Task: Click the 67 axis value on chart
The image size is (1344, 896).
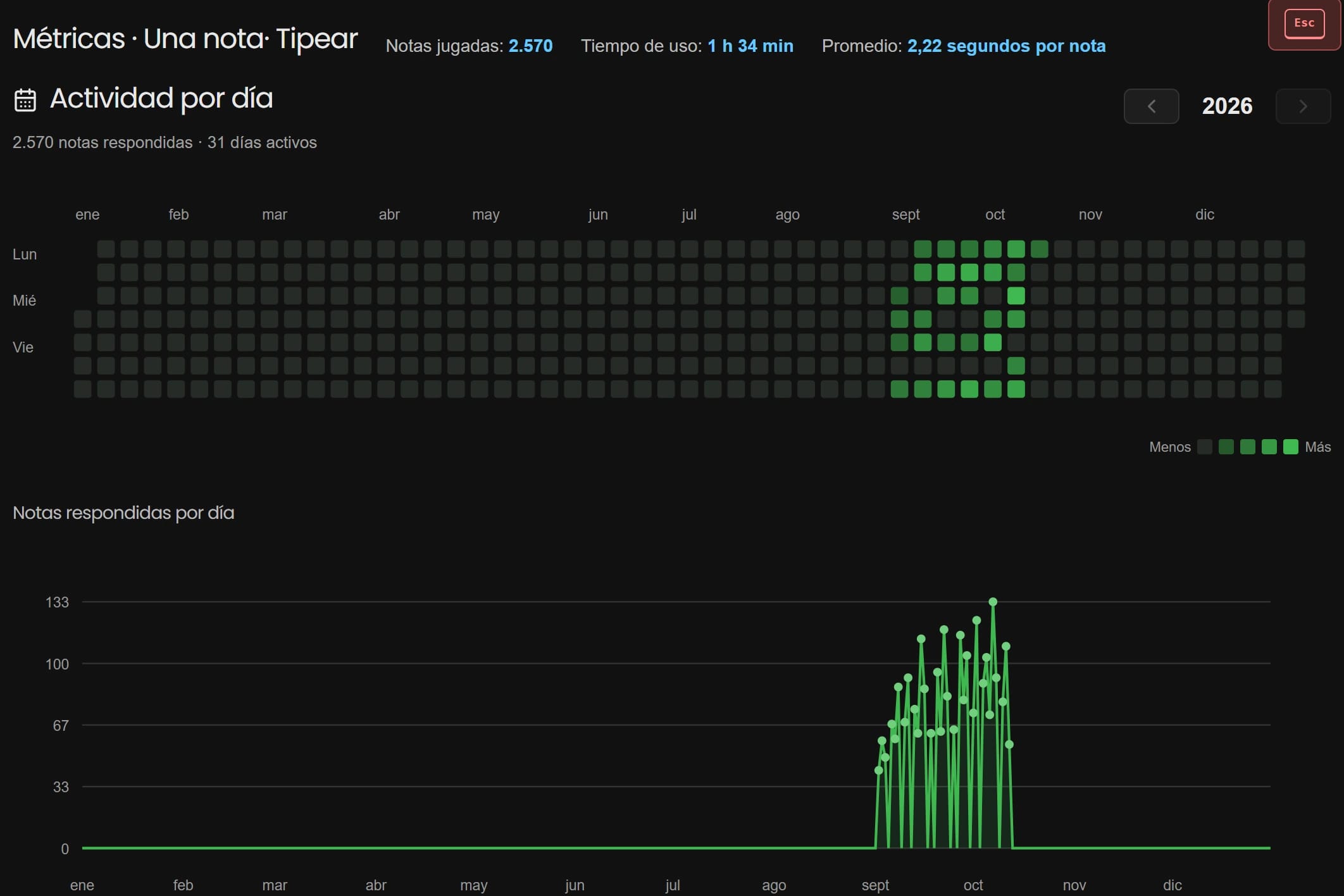Action: [61, 726]
